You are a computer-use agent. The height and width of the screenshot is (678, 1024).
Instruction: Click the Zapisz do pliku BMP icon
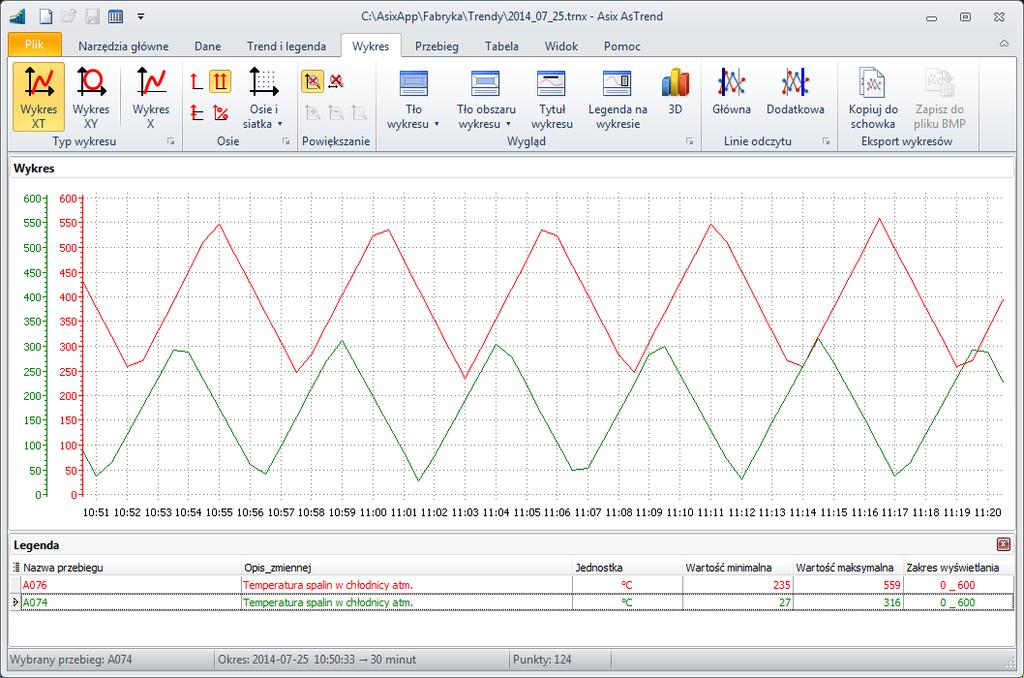point(940,97)
